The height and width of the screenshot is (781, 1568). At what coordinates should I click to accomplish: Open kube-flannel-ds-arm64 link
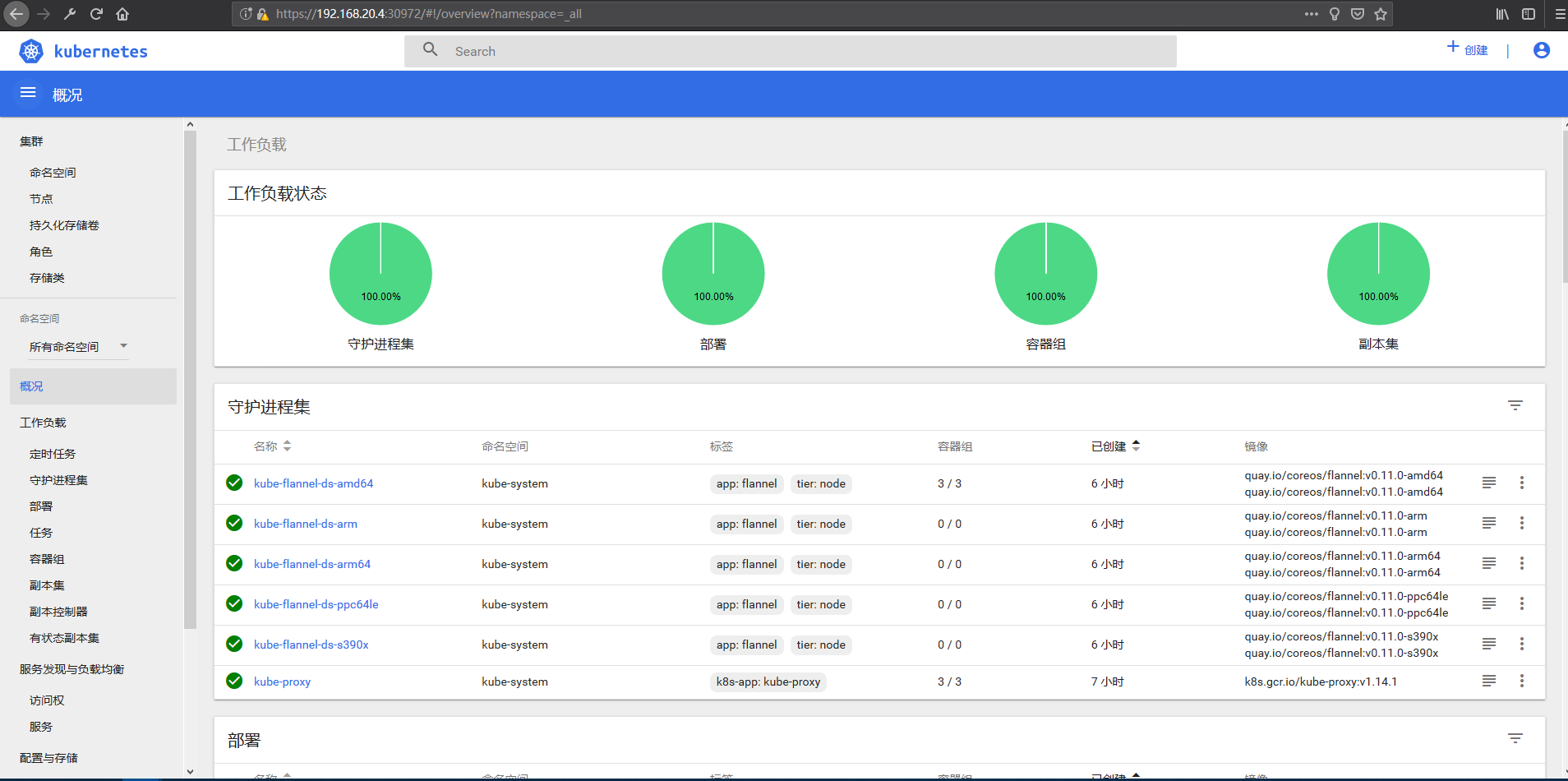point(311,564)
